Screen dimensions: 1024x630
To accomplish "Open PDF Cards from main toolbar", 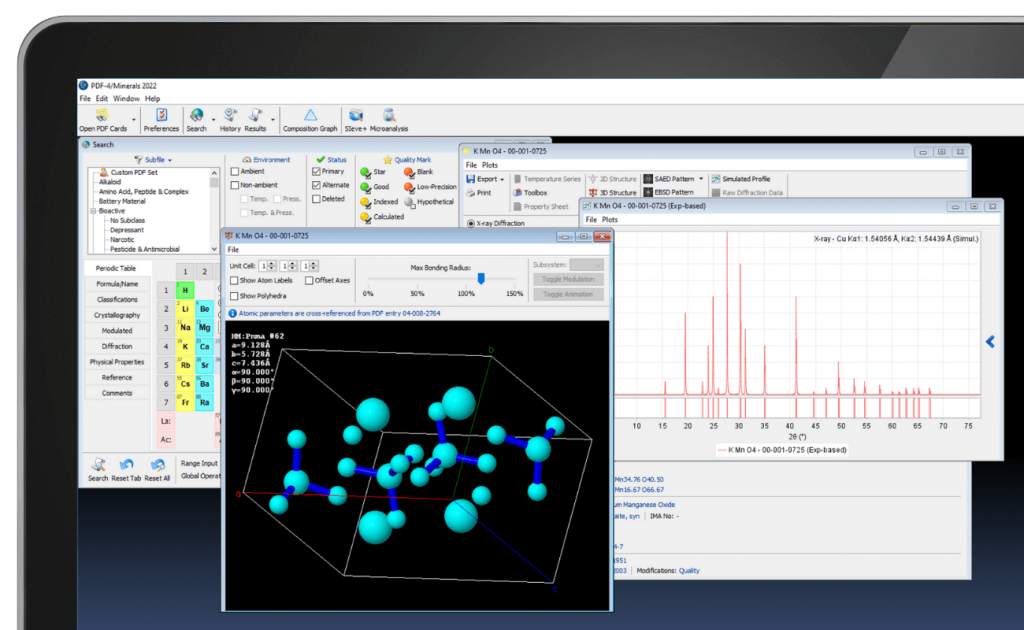I will tap(103, 120).
